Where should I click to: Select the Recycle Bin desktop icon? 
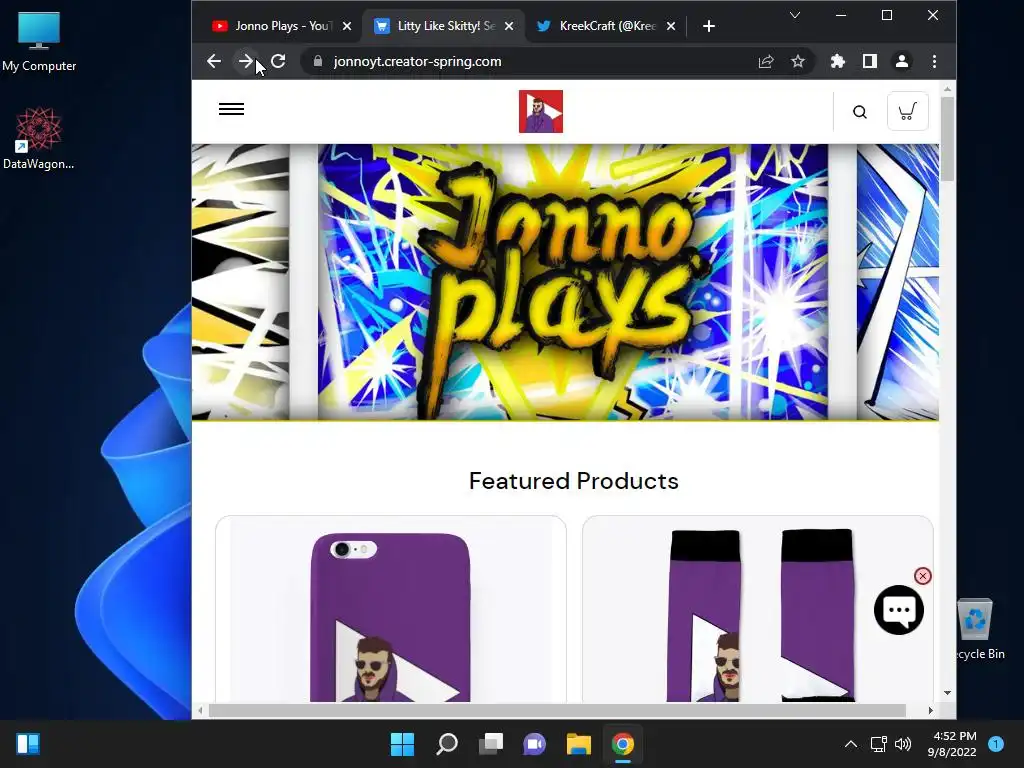[978, 630]
